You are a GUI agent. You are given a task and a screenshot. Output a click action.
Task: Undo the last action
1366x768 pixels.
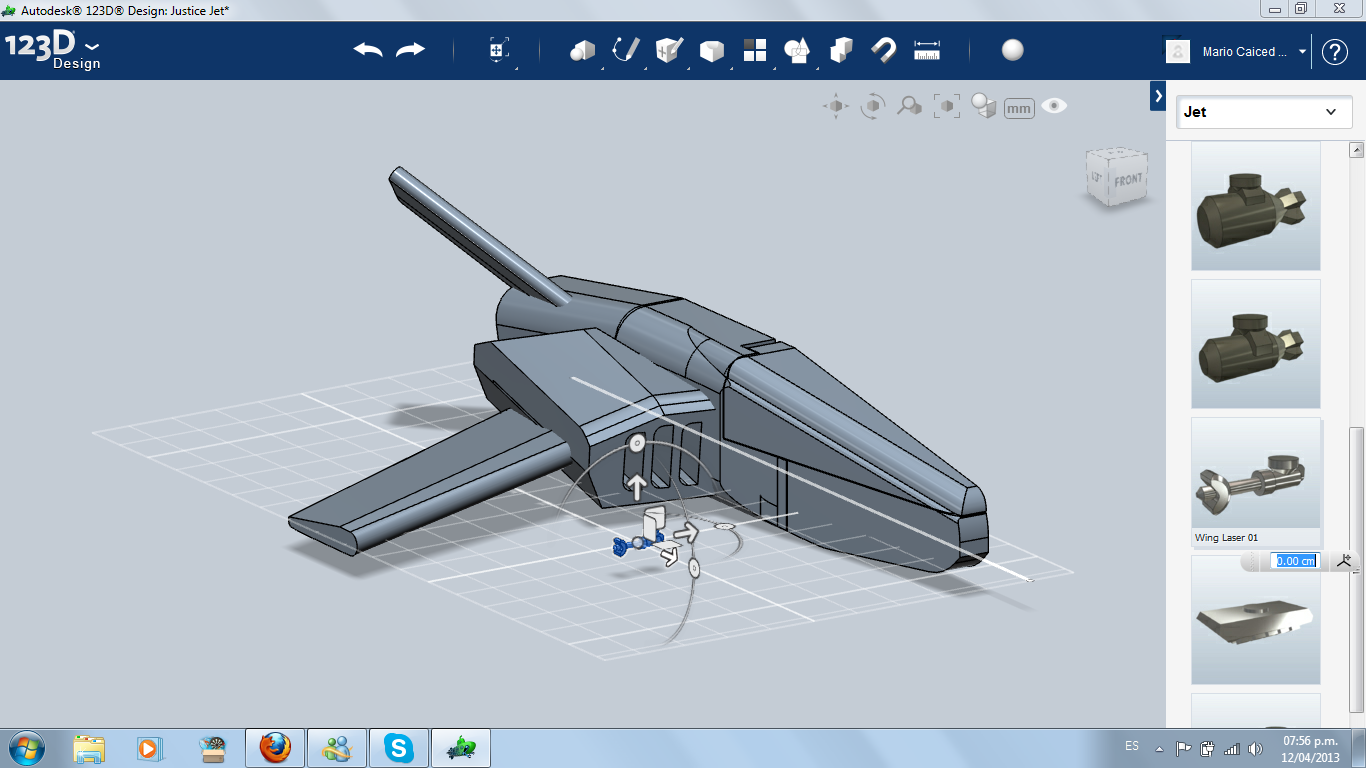(368, 50)
